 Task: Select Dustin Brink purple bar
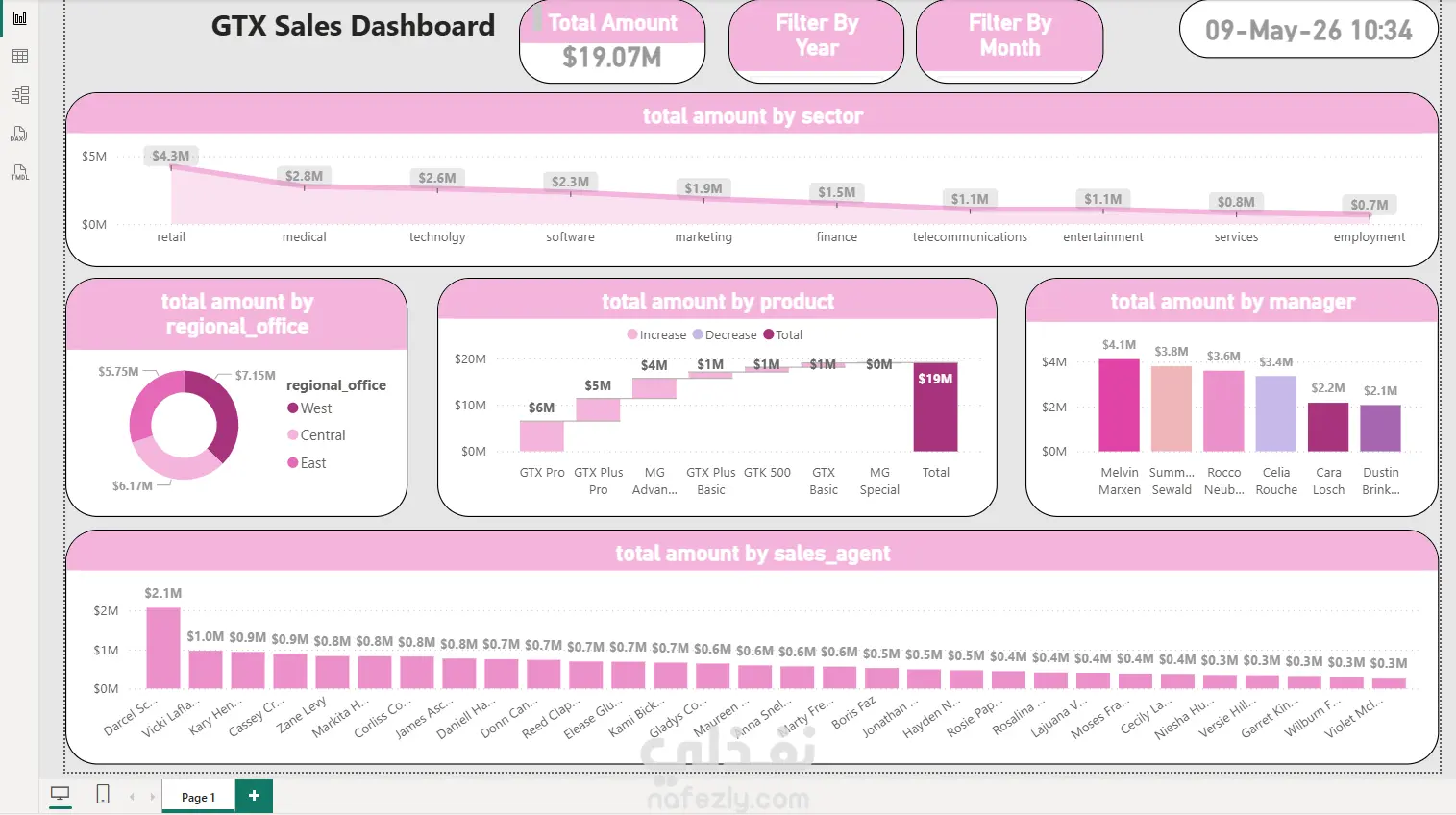[1380, 428]
